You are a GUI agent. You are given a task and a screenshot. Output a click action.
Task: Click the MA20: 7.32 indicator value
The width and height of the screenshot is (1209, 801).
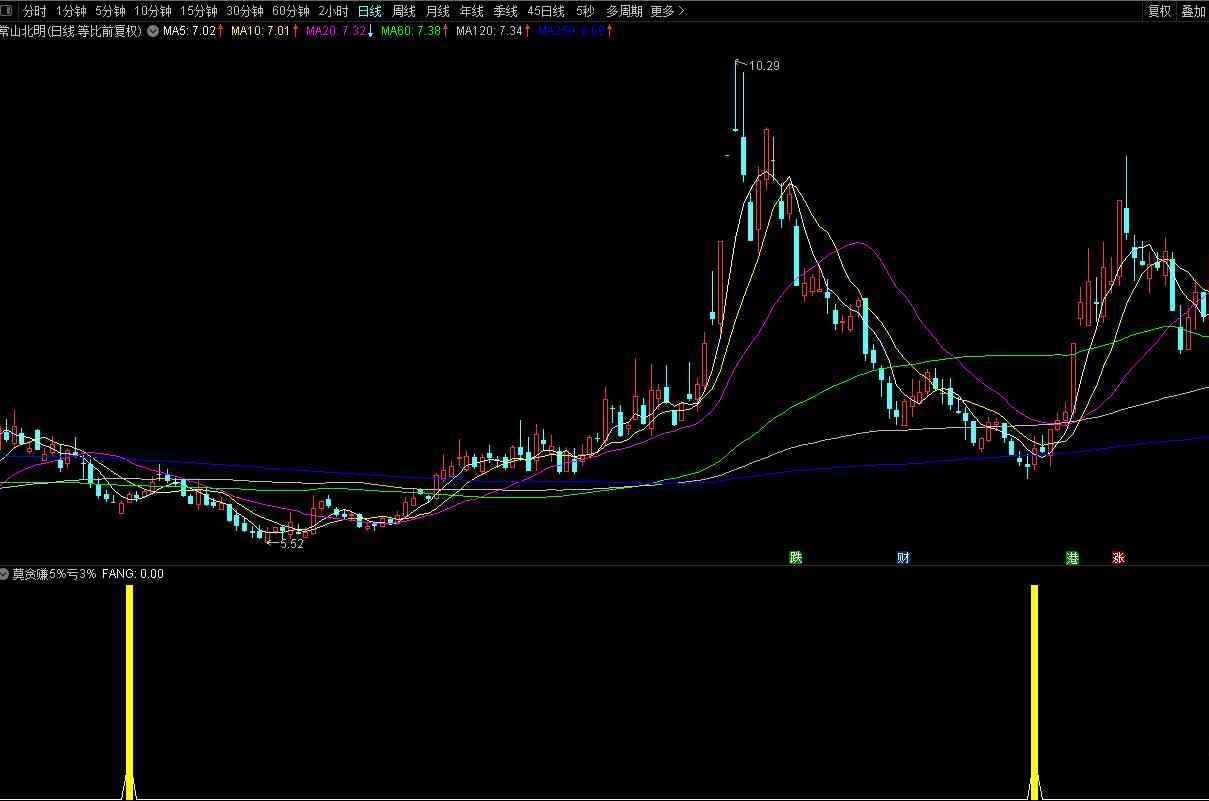pyautogui.click(x=335, y=31)
